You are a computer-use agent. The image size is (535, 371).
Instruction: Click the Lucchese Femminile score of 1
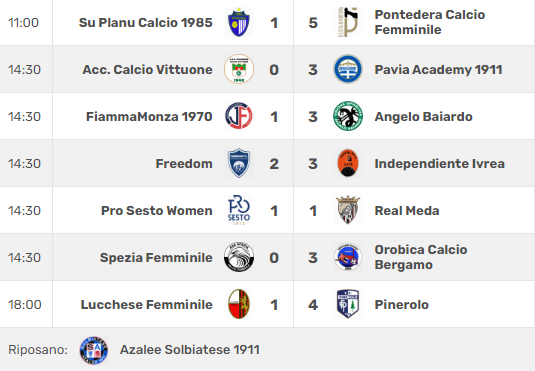tap(274, 304)
